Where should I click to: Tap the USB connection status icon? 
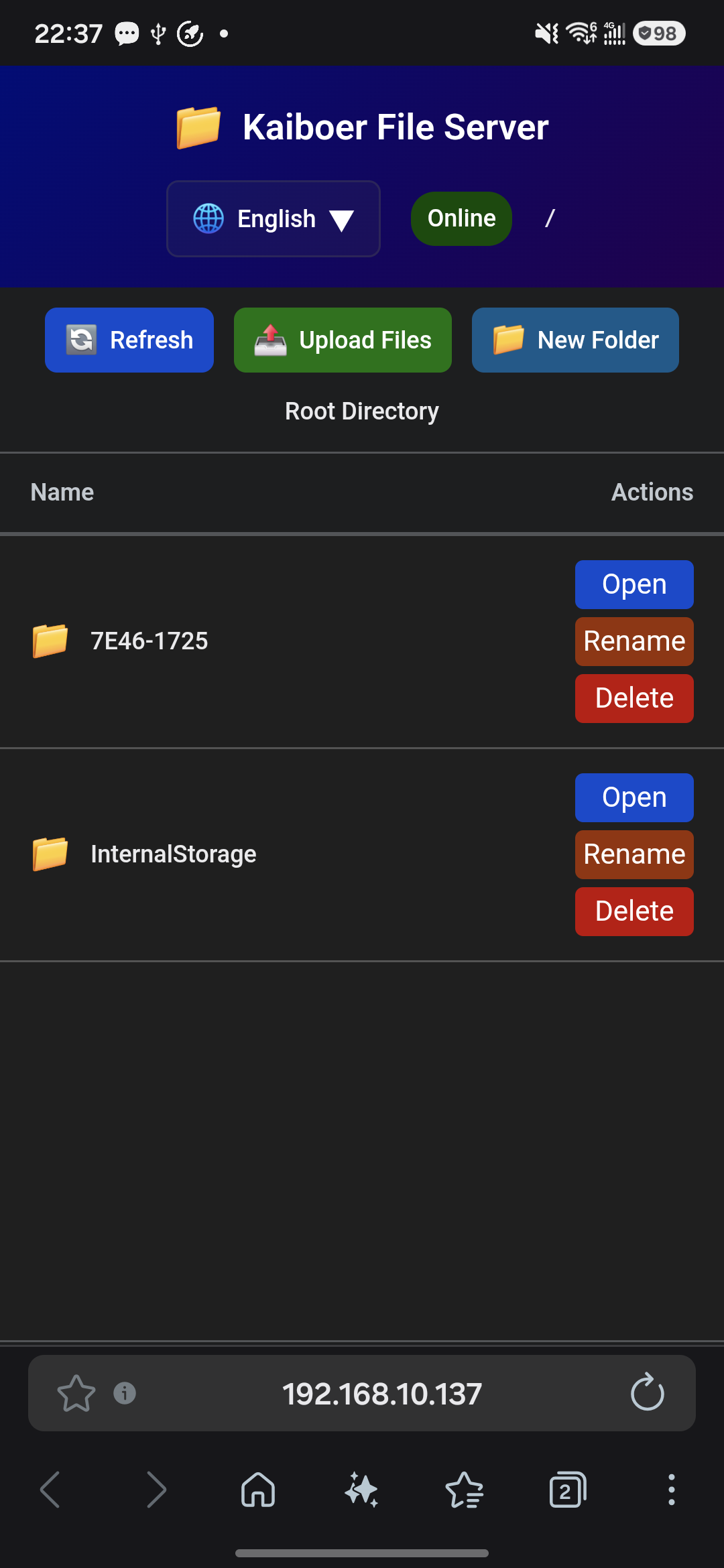pyautogui.click(x=158, y=33)
